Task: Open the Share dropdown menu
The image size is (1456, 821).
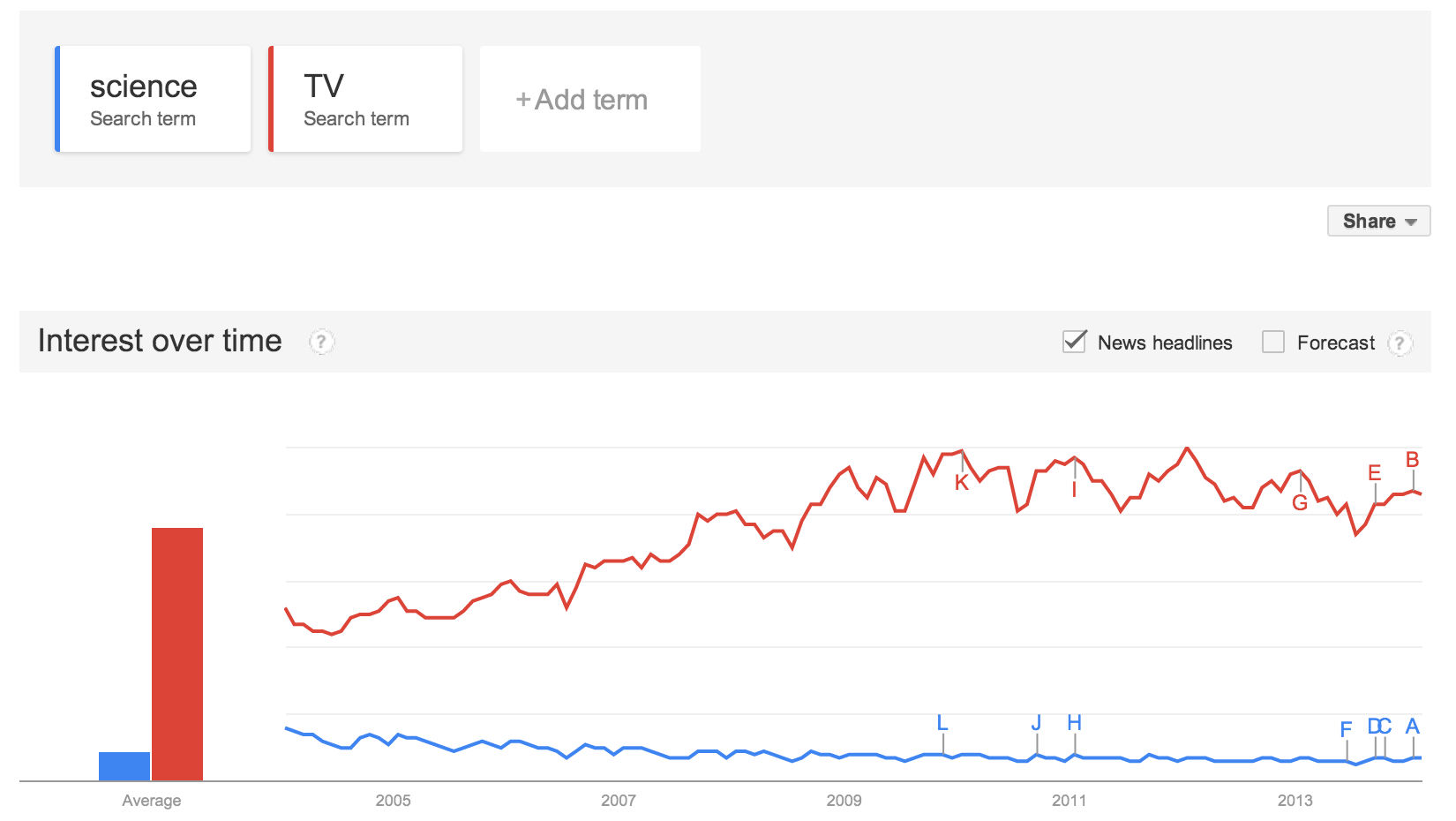Action: 1378,221
